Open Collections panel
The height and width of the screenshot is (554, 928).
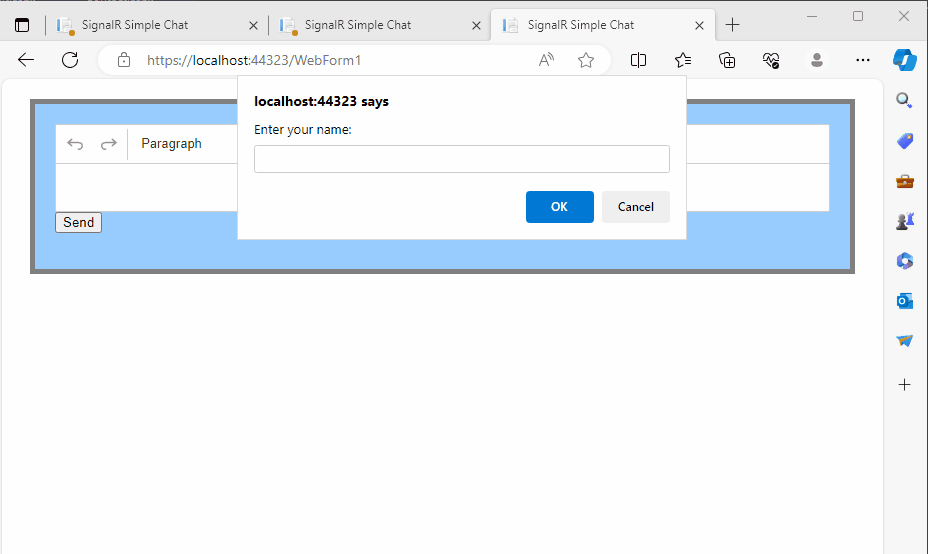coord(727,60)
